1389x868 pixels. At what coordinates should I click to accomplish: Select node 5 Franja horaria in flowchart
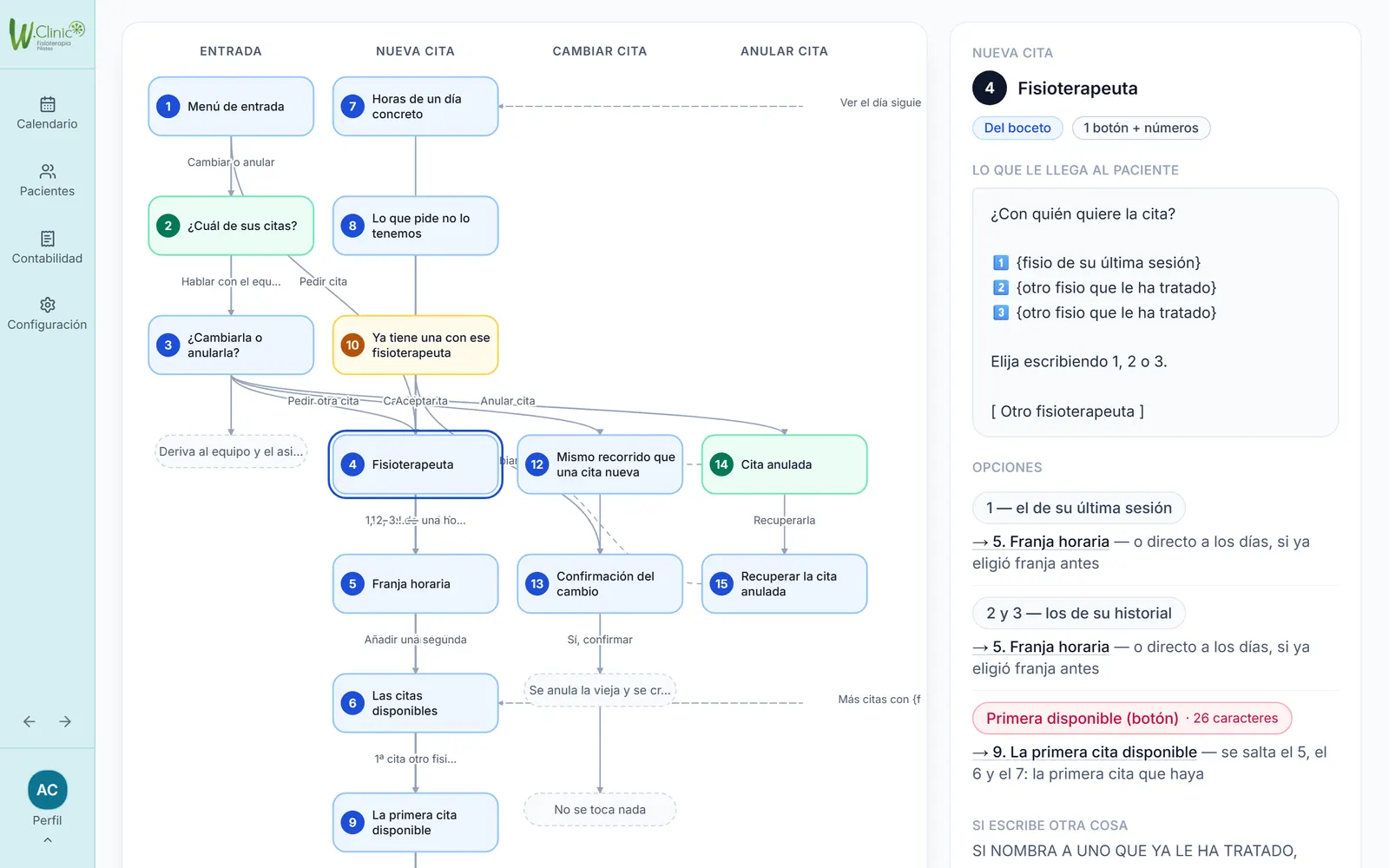(416, 583)
